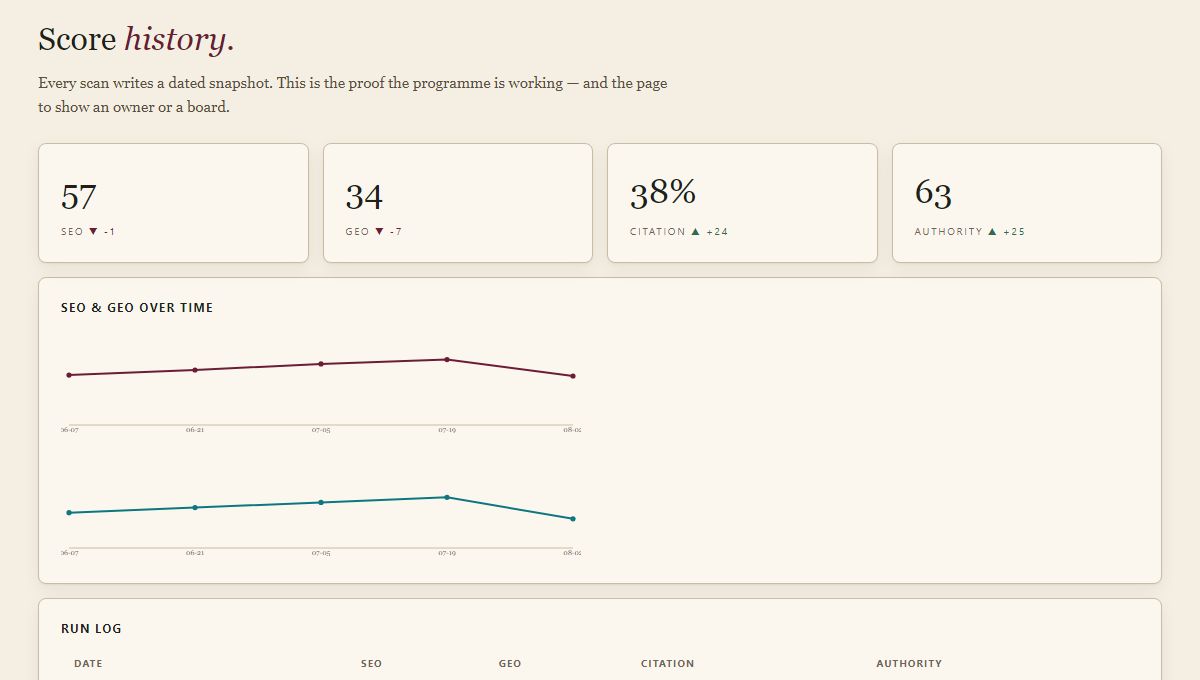Image resolution: width=1200 pixels, height=680 pixels.
Task: Click 07-19 label under maroon chart
Action: (447, 430)
